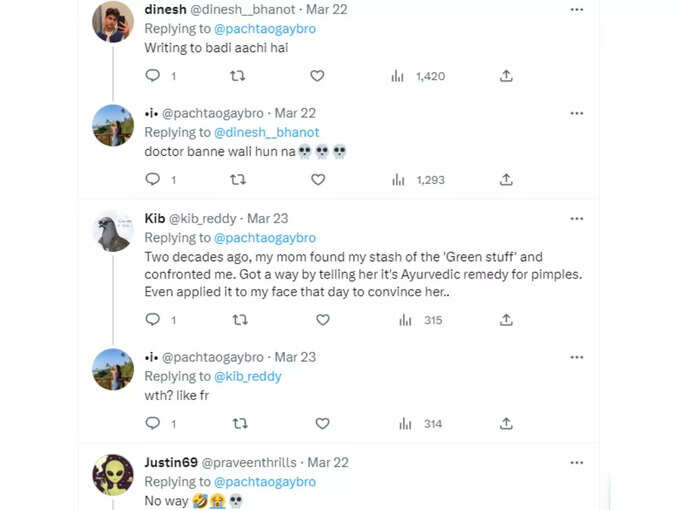Open more options menu on Kib's tweet

click(576, 219)
